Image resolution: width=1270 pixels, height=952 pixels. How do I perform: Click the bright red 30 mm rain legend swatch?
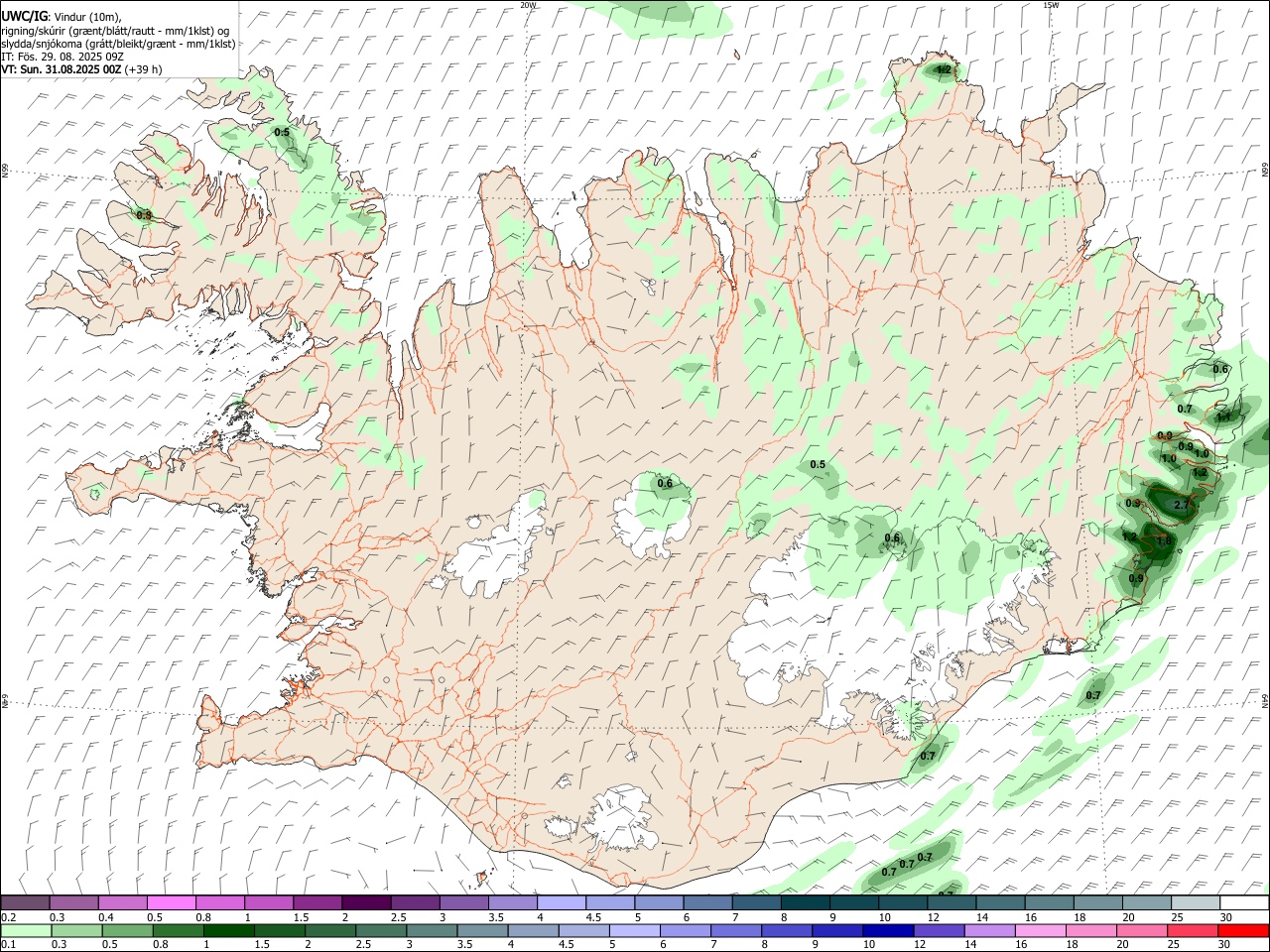pyautogui.click(x=1243, y=930)
